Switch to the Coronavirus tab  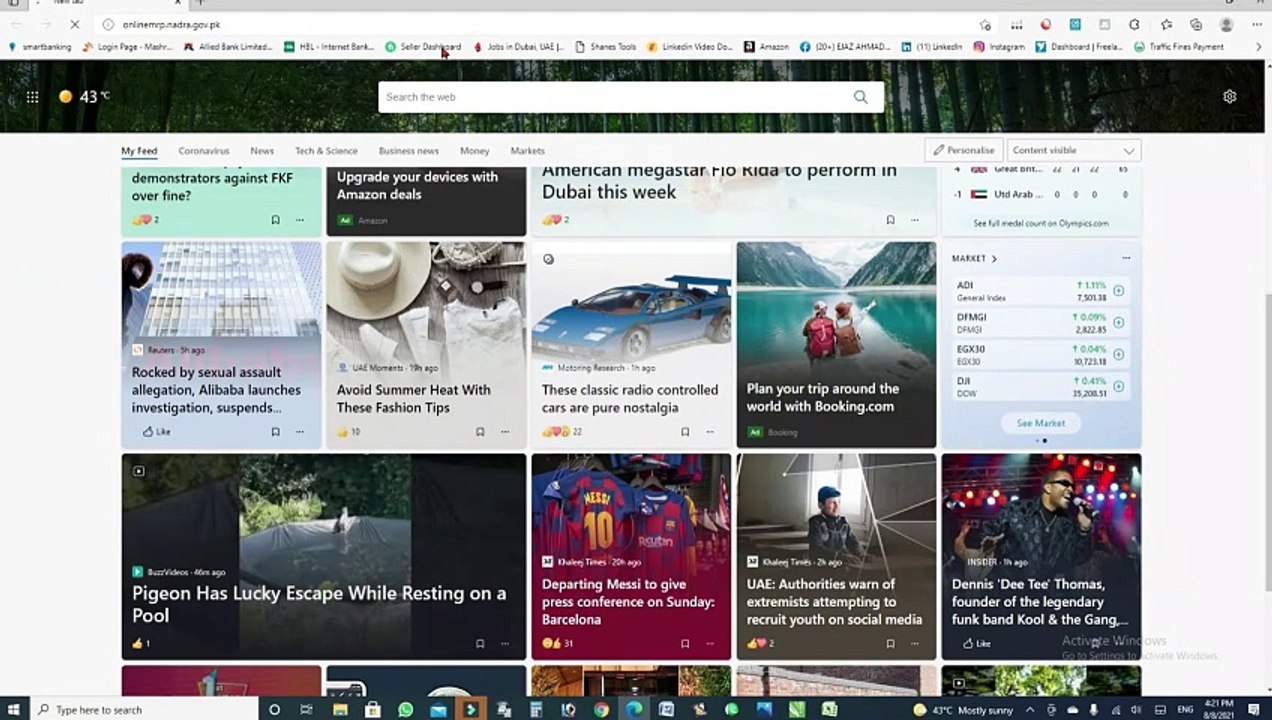click(x=204, y=151)
